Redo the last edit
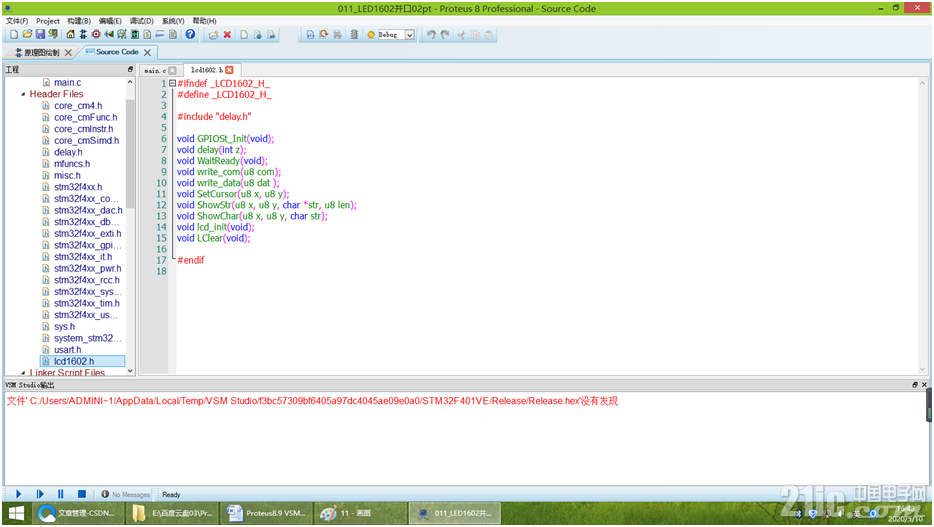Screen dimensions: 934x527 445,35
